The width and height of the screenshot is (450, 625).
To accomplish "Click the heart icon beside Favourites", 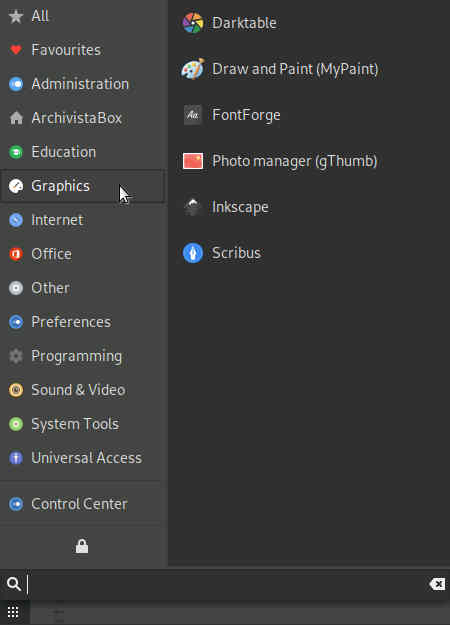I will [x=16, y=50].
